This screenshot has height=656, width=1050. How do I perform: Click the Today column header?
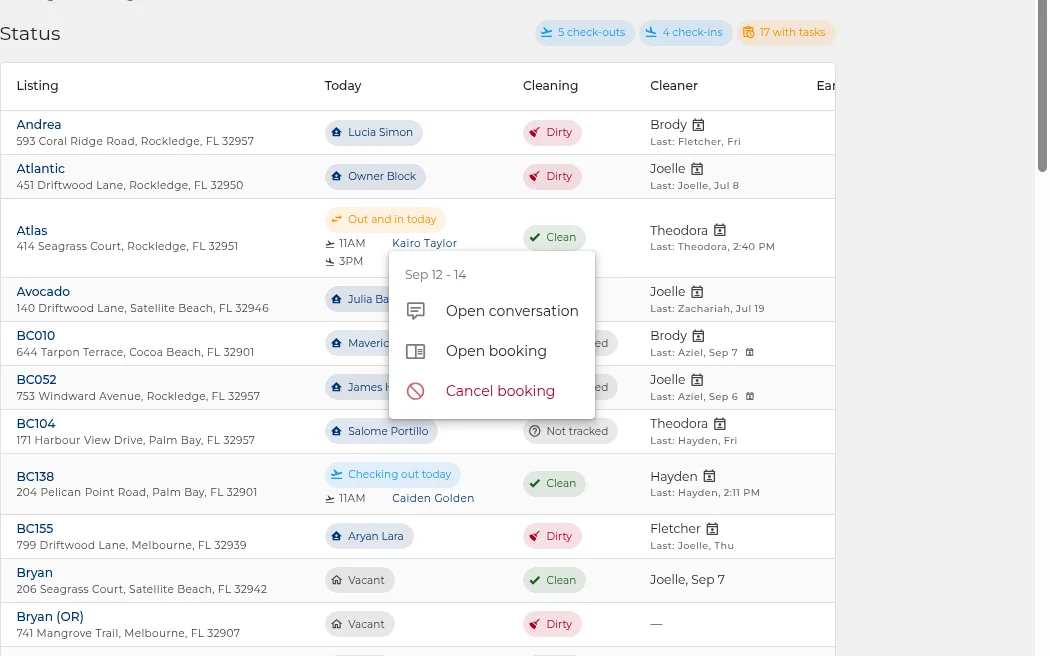pos(343,86)
